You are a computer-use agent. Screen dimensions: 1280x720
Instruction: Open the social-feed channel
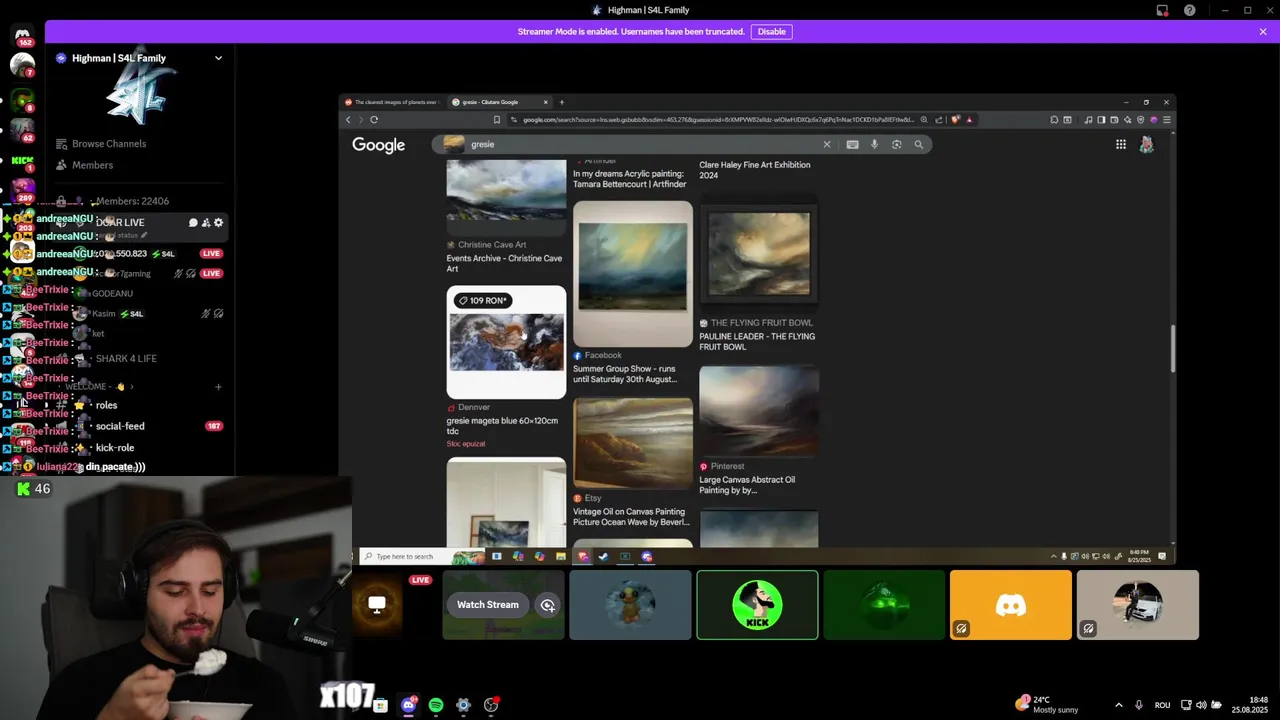click(120, 426)
